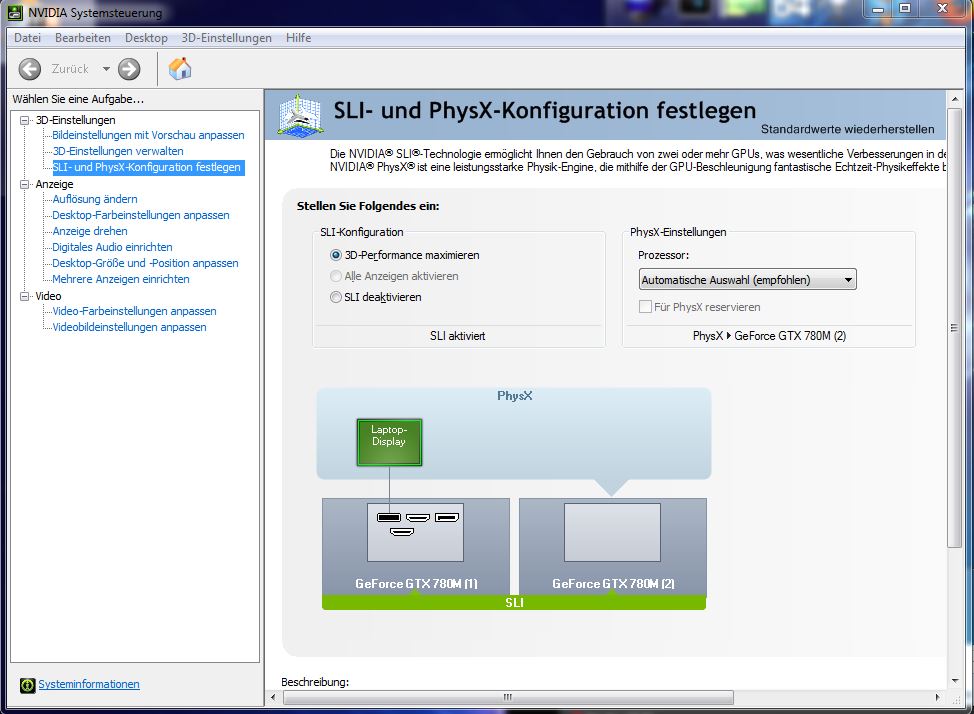This screenshot has width=974, height=714.
Task: Toggle Für PhysX reservieren checkbox
Action: tap(645, 307)
